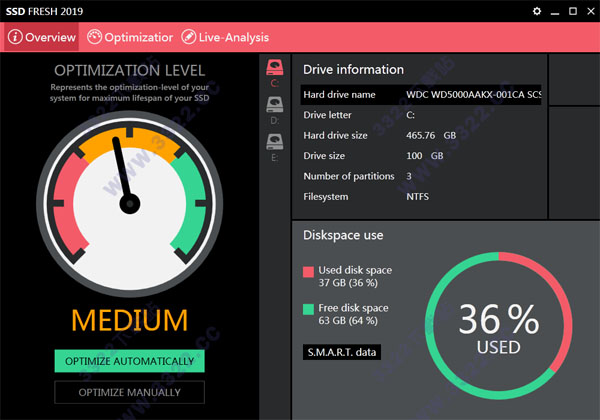Click the green Free disk space swatch
Image resolution: width=600 pixels, height=420 pixels.
pyautogui.click(x=308, y=309)
